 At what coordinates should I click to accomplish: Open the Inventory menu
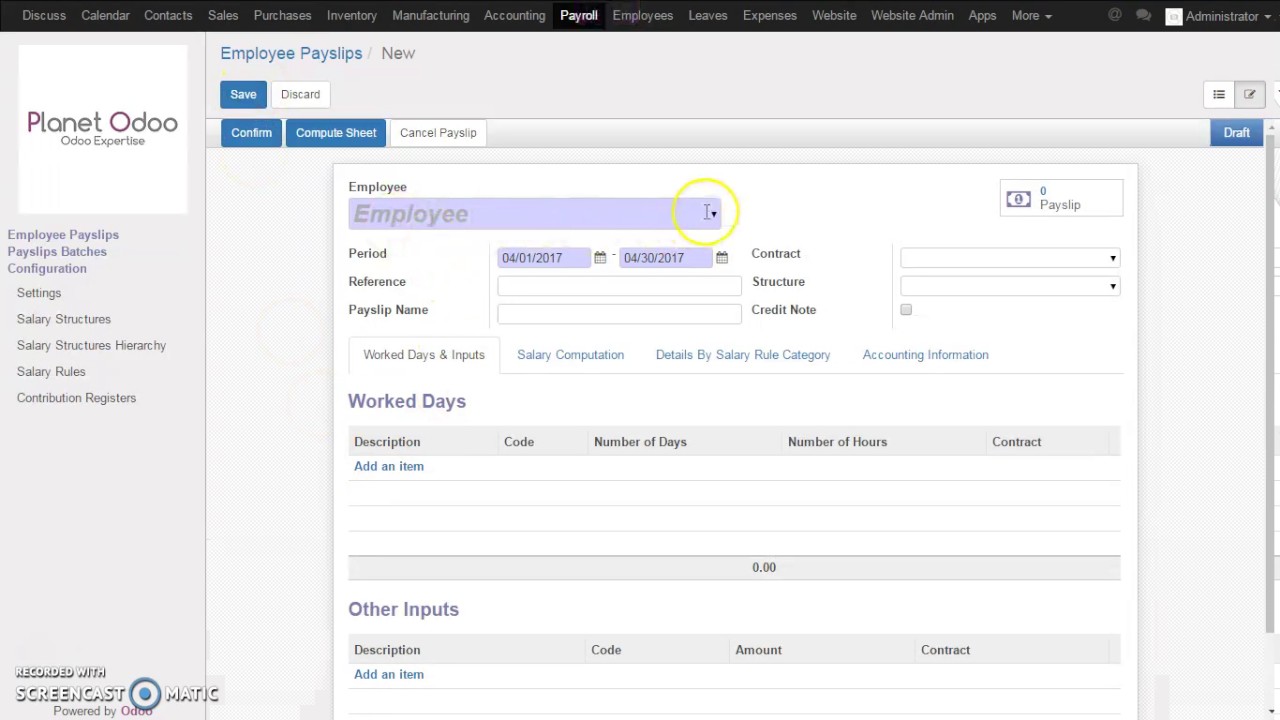point(351,16)
